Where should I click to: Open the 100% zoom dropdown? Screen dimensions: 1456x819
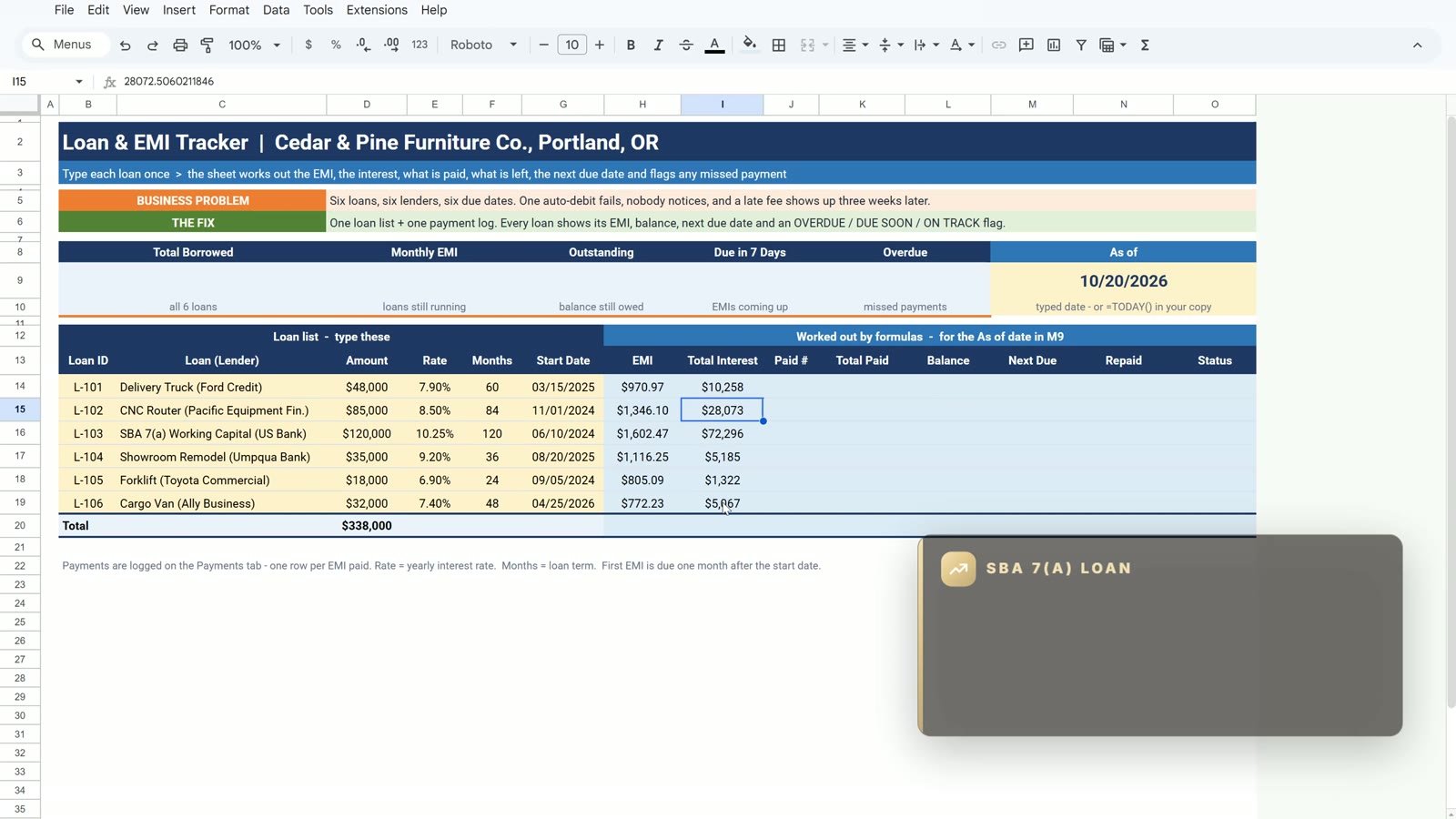pos(254,45)
